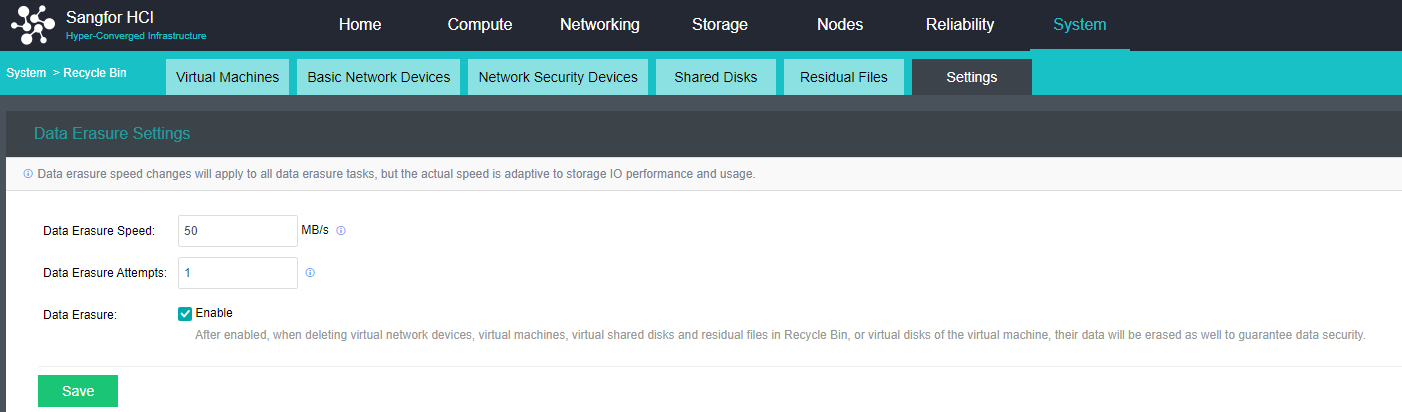1402x412 pixels.
Task: Go to the Networking section
Action: coord(599,25)
